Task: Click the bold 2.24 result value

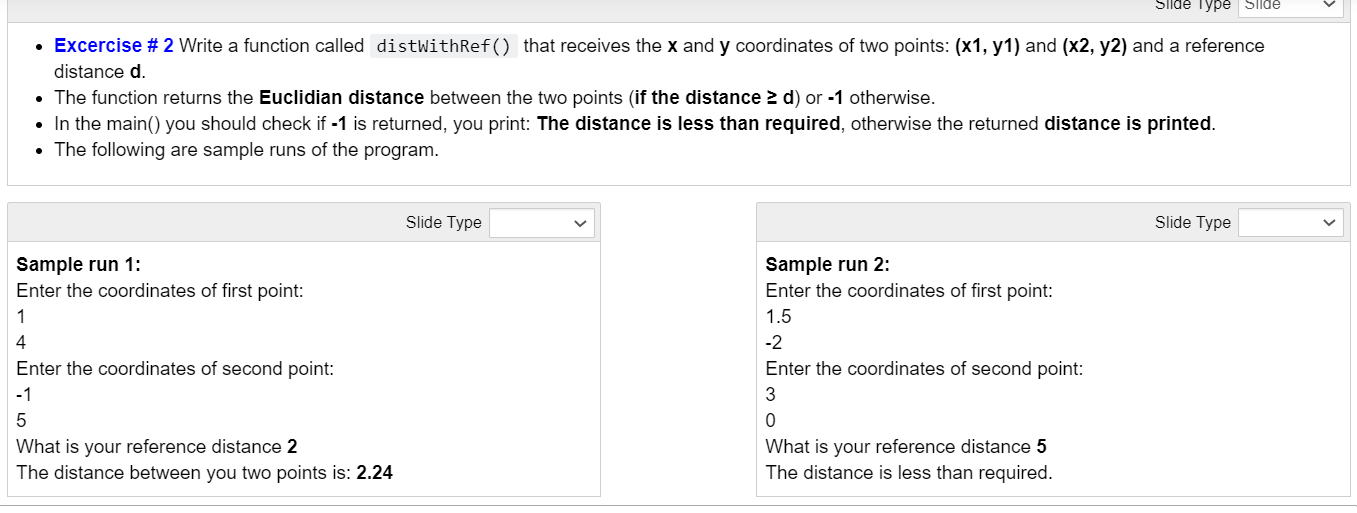Action: pyautogui.click(x=375, y=473)
